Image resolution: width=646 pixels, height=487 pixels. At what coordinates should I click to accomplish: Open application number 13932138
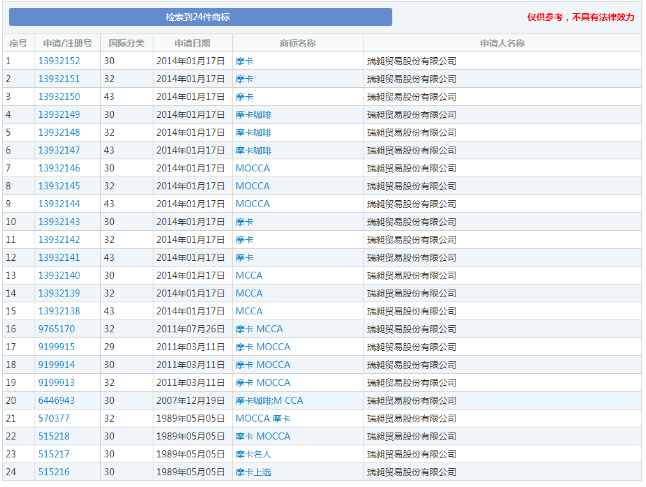tap(59, 311)
